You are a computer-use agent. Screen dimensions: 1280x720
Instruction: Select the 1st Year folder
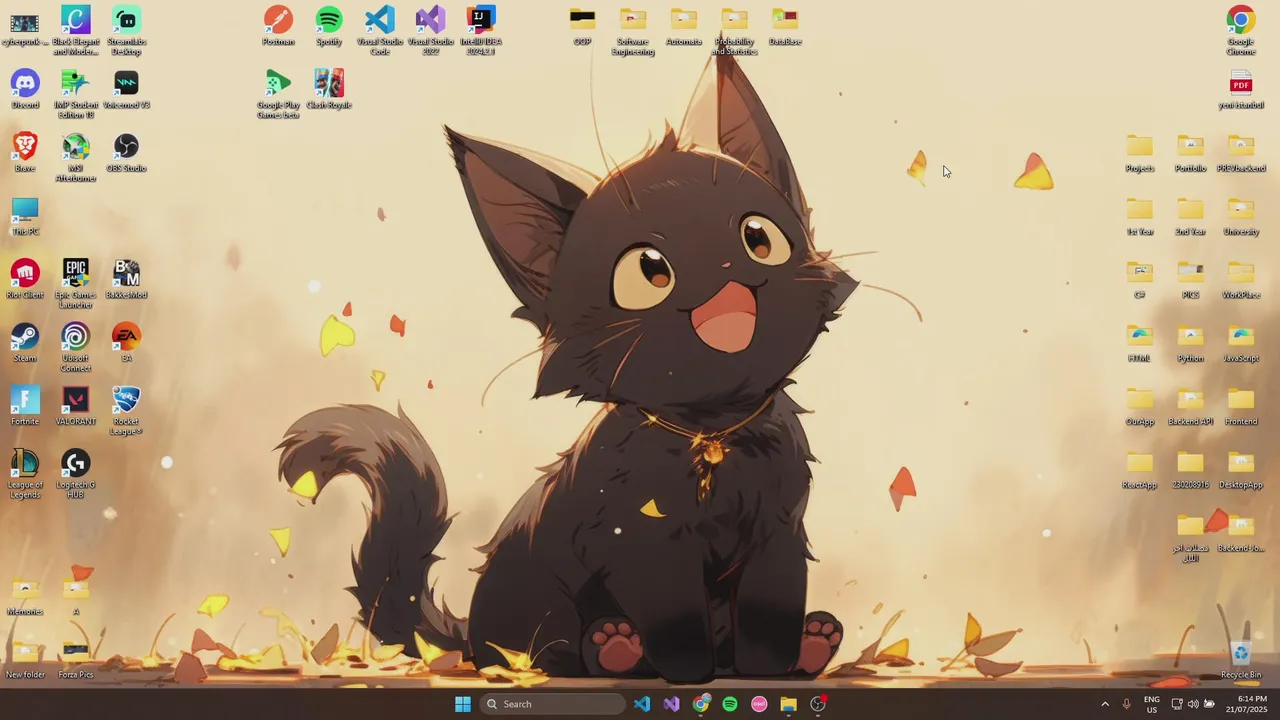(x=1140, y=216)
